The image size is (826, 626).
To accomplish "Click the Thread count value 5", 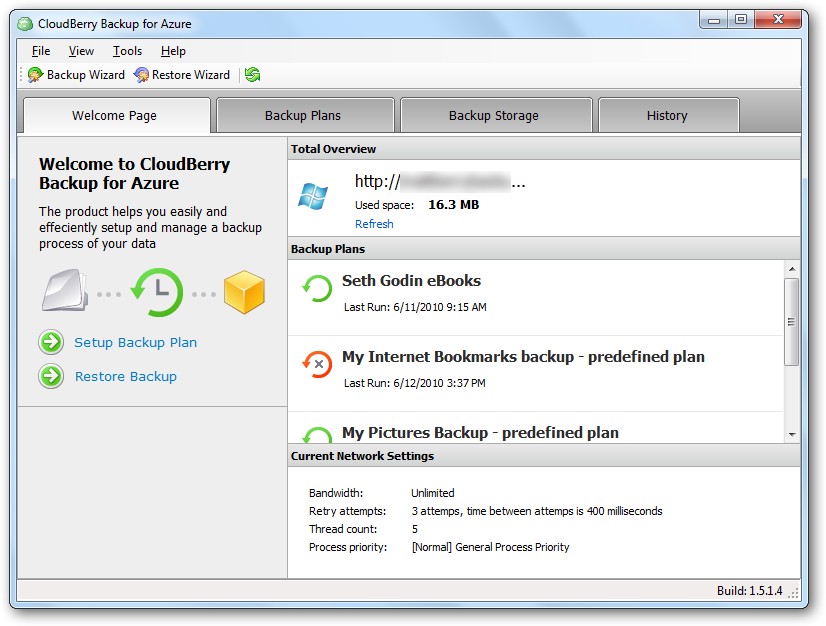I will pos(415,529).
